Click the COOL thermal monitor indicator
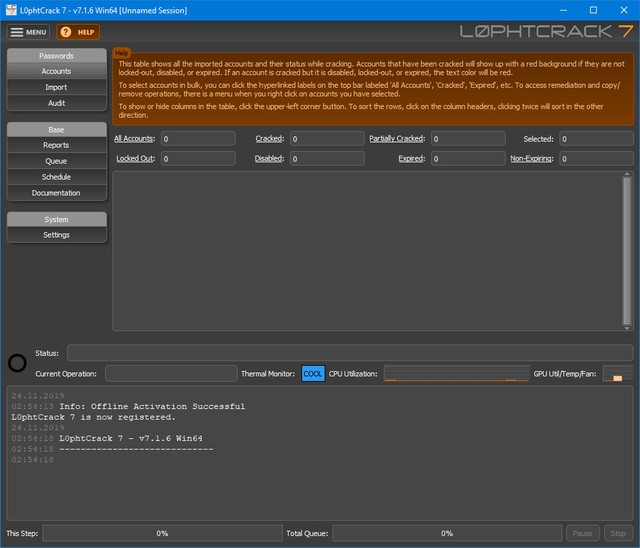 coord(313,373)
